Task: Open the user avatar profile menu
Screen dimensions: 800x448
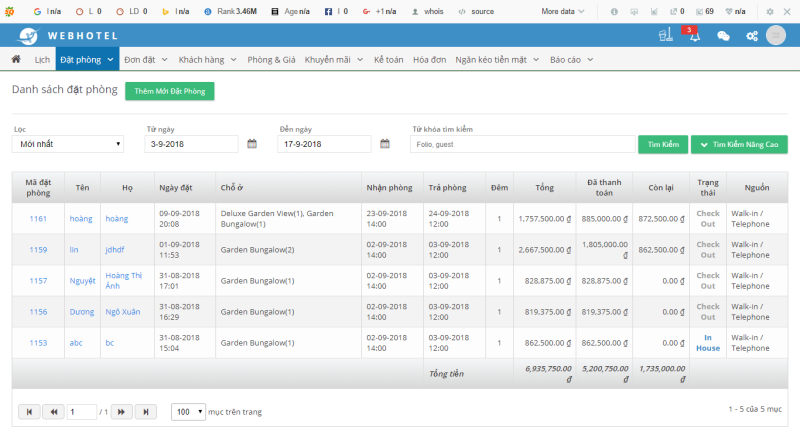Action: pyautogui.click(x=776, y=35)
